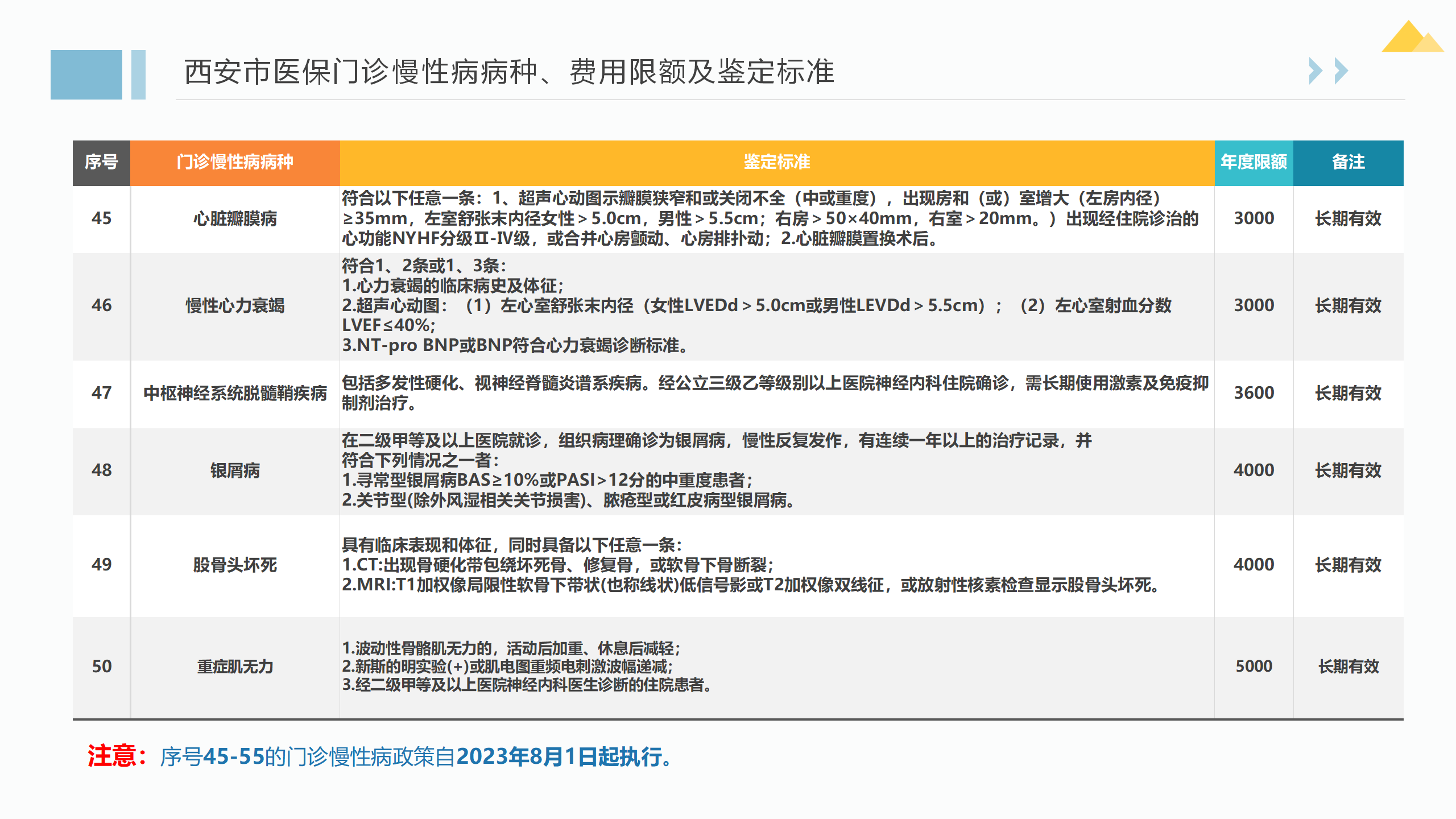Click the 门诊慢性病病种 orange header
1456x819 pixels.
[x=235, y=163]
